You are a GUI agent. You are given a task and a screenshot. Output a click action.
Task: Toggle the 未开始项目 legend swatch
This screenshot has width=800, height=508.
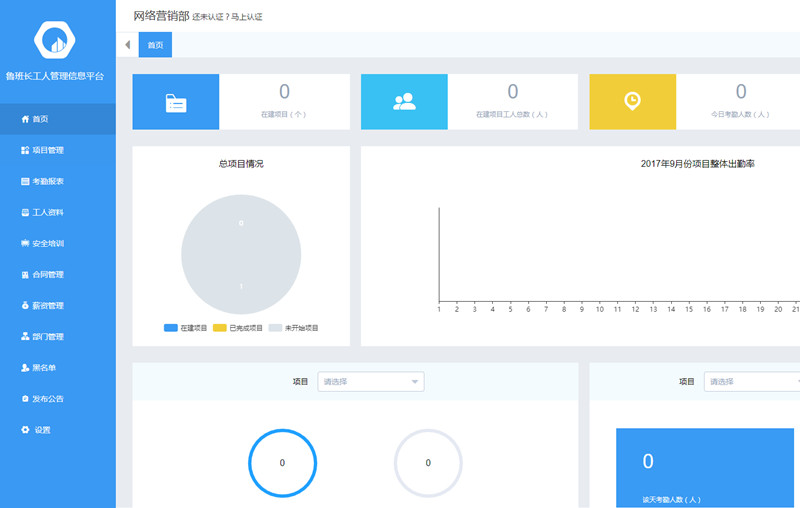coord(275,328)
